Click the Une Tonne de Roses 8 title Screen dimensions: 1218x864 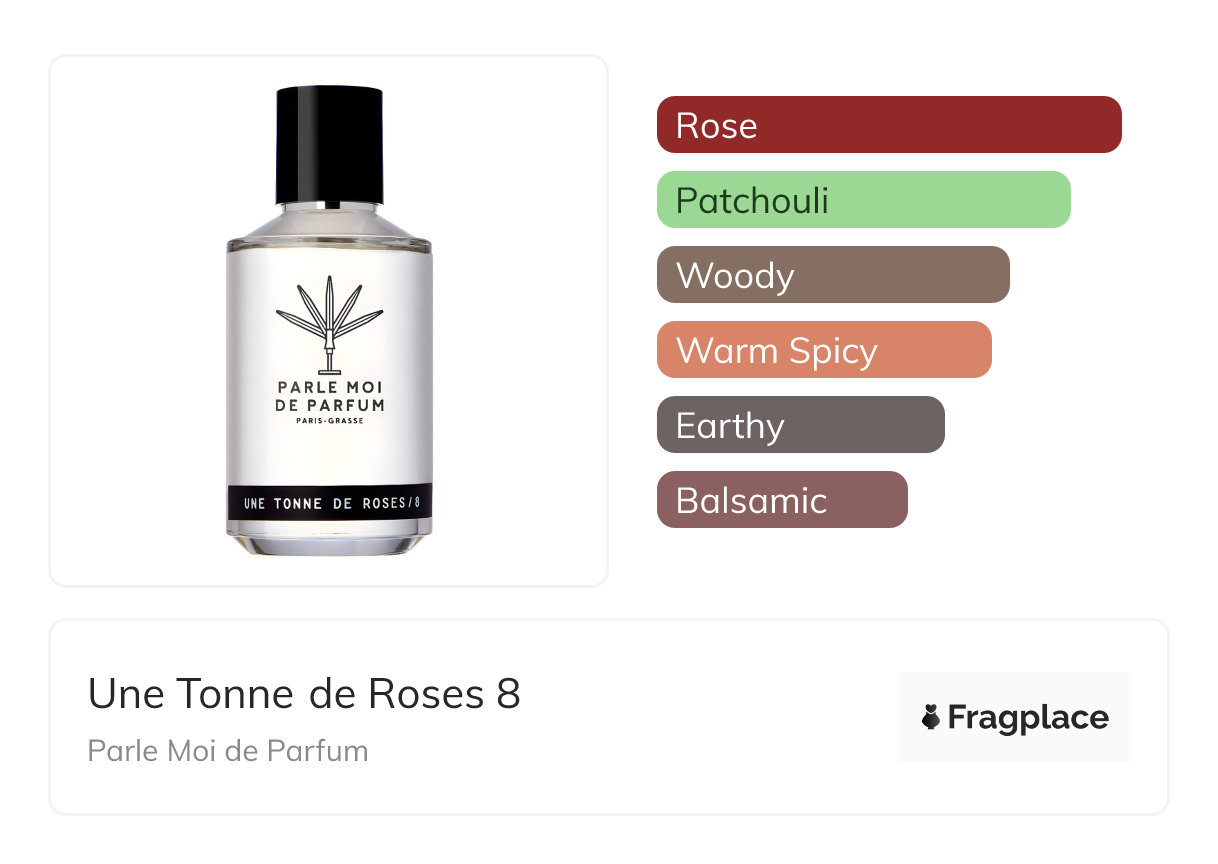(x=304, y=693)
